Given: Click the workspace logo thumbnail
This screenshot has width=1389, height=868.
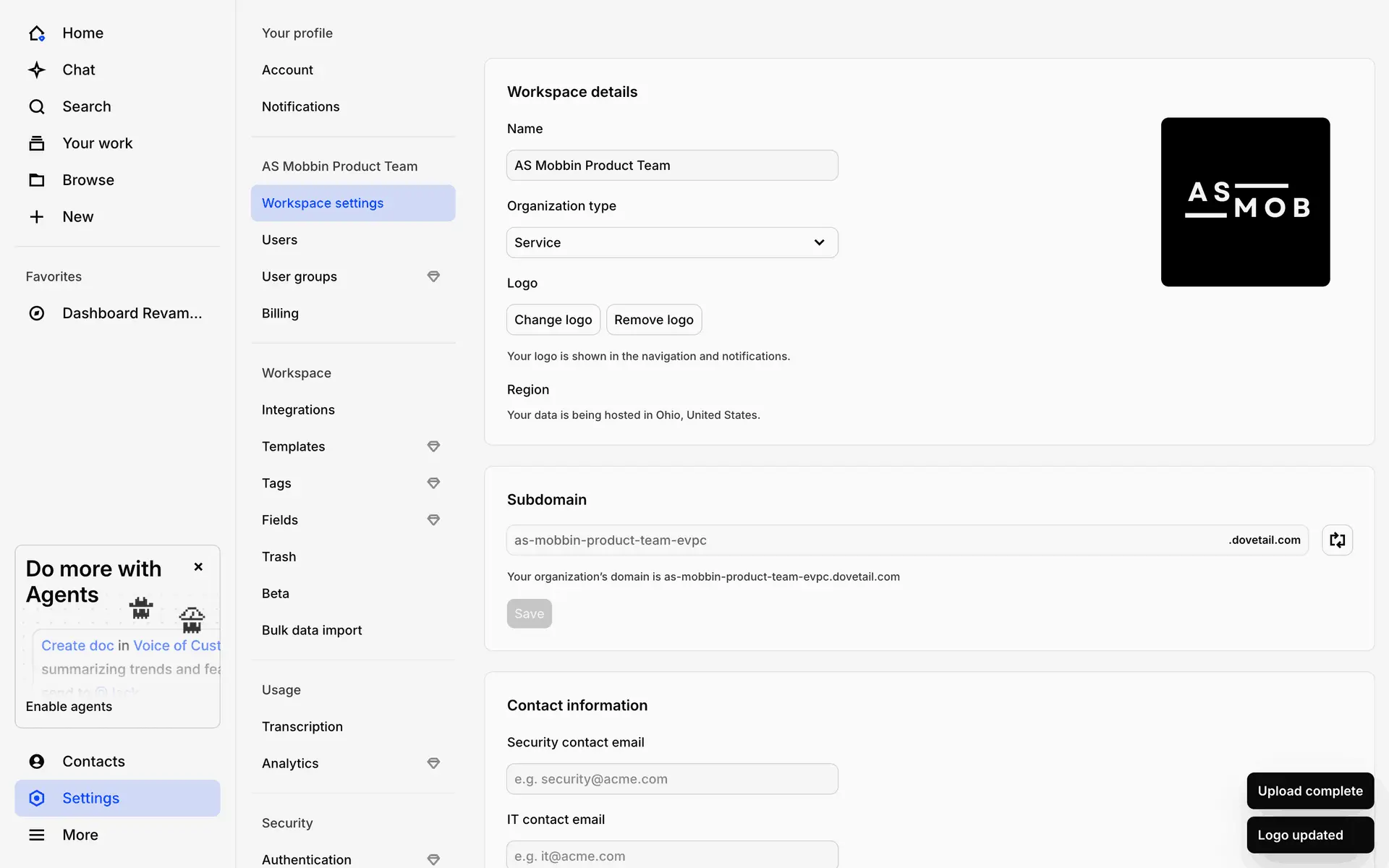Looking at the screenshot, I should coord(1245,202).
